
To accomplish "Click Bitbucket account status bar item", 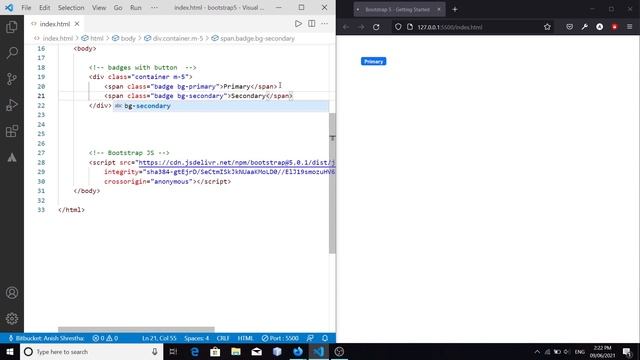I will point(46,338).
